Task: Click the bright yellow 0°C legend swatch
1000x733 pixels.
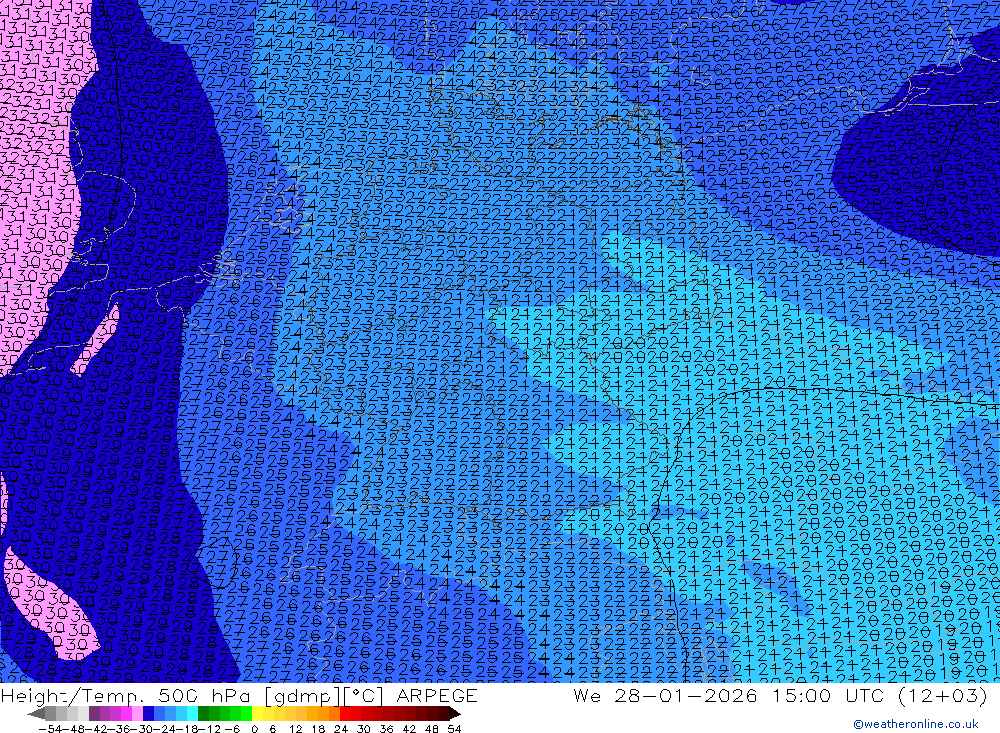Action: pyautogui.click(x=258, y=714)
